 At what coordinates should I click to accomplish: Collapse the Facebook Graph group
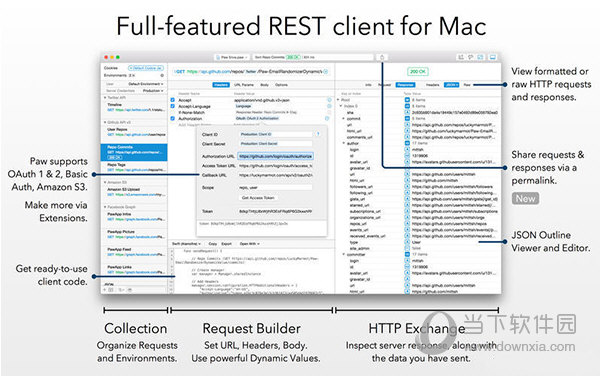pos(105,207)
